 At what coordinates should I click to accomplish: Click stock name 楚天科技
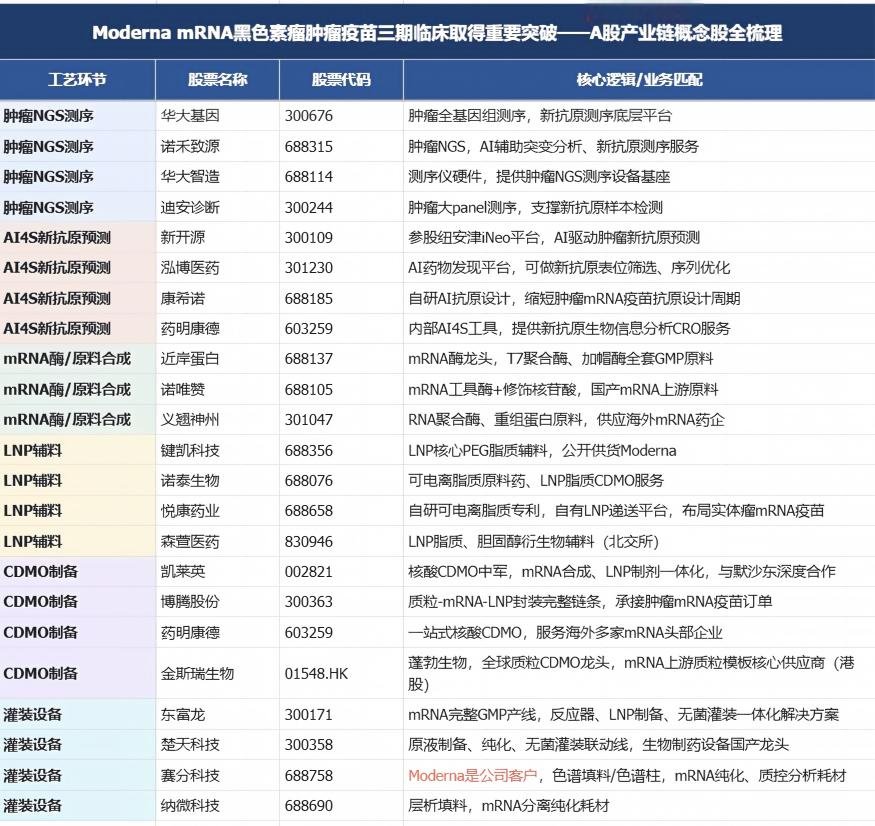coord(190,745)
